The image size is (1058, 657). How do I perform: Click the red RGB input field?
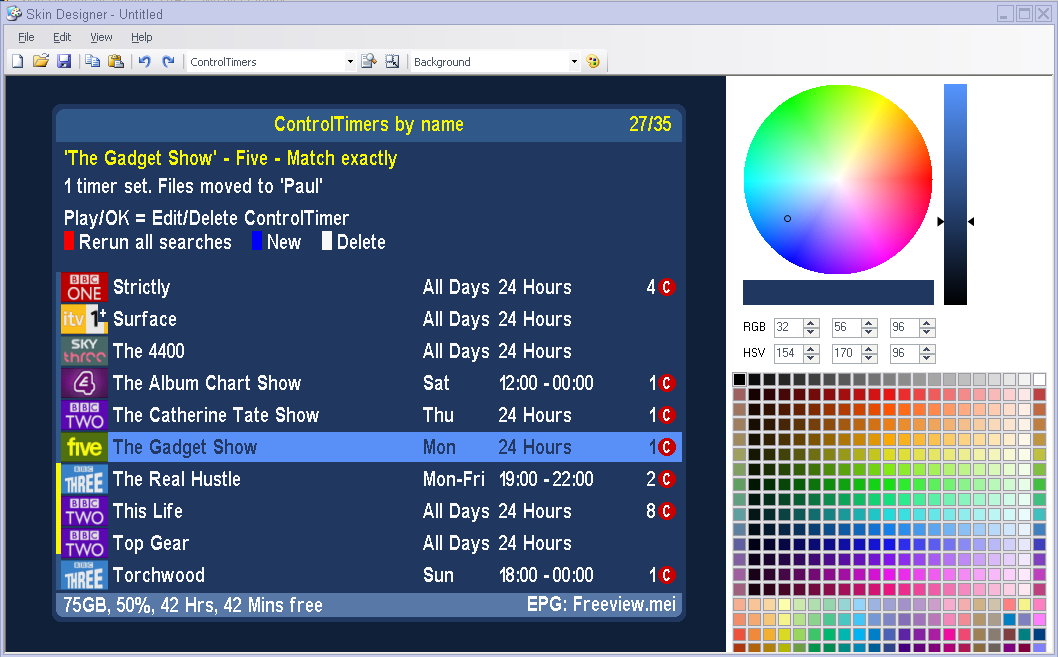(789, 327)
